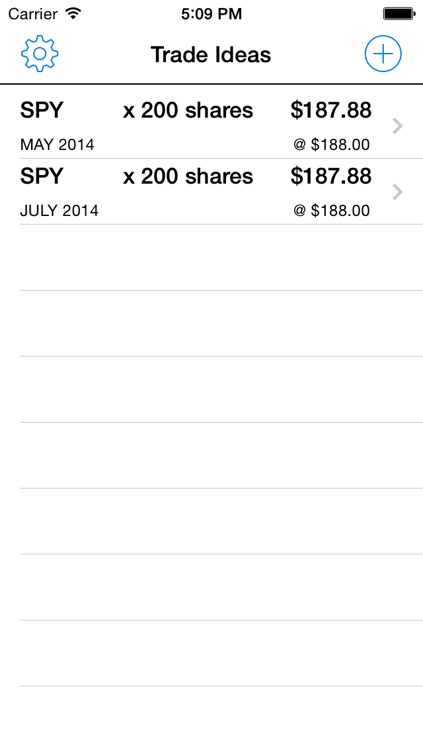
Task: Click '@ $188.00' under the JULY 2014 trade
Action: click(x=332, y=210)
